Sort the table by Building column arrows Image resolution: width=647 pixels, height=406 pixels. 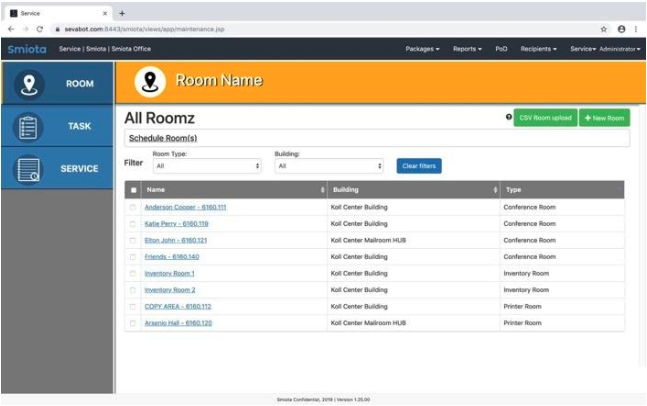tap(495, 190)
